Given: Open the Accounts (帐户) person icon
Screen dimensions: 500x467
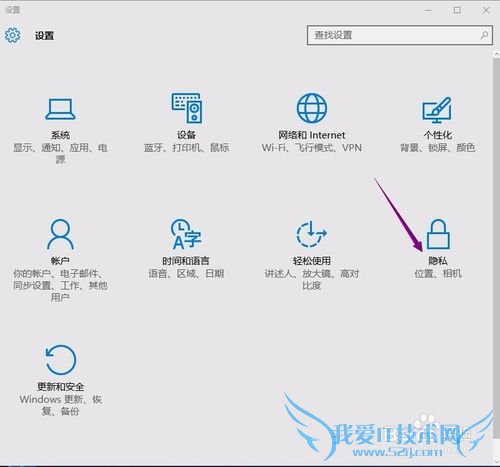Looking at the screenshot, I should pos(60,234).
